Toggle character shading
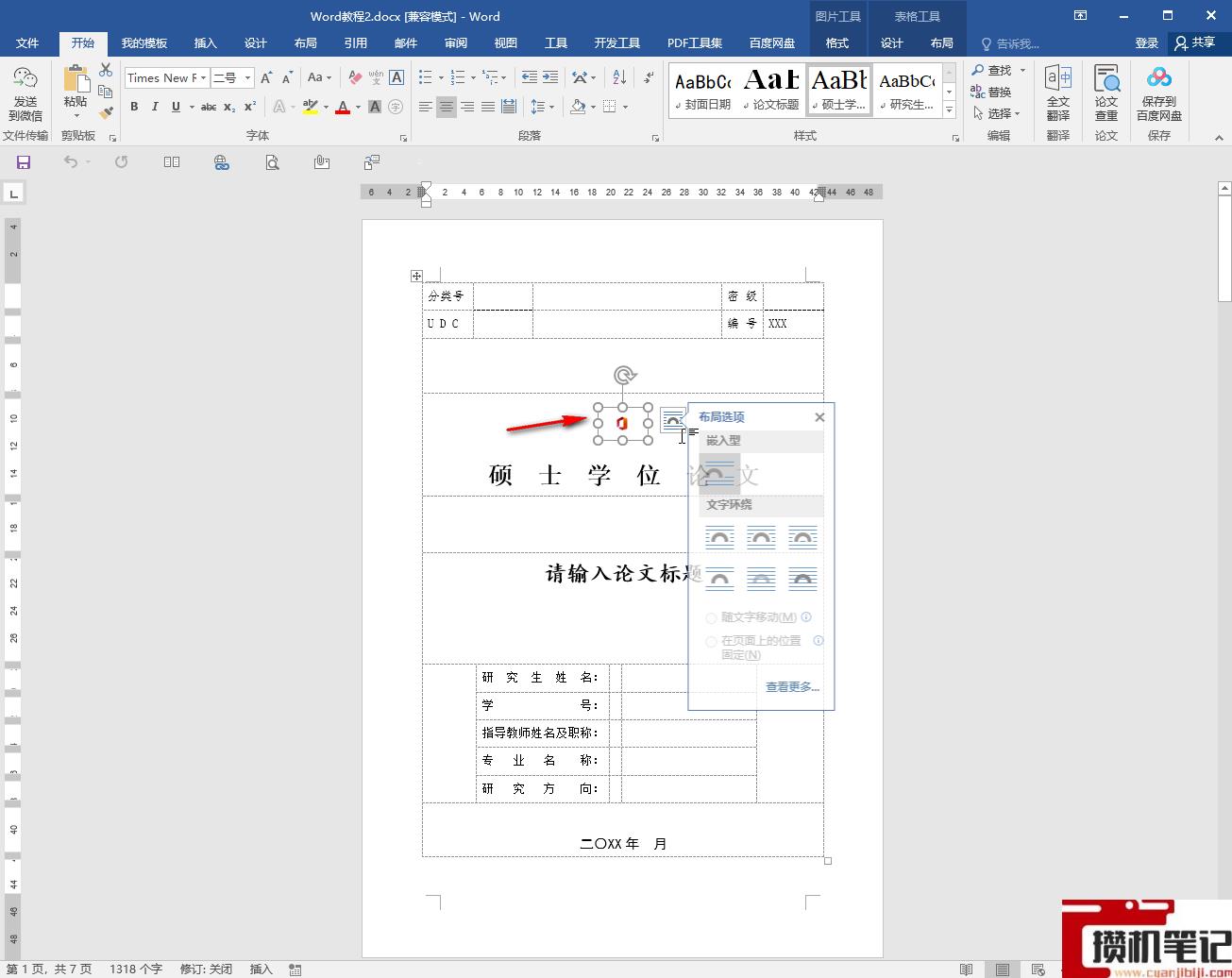 [375, 107]
